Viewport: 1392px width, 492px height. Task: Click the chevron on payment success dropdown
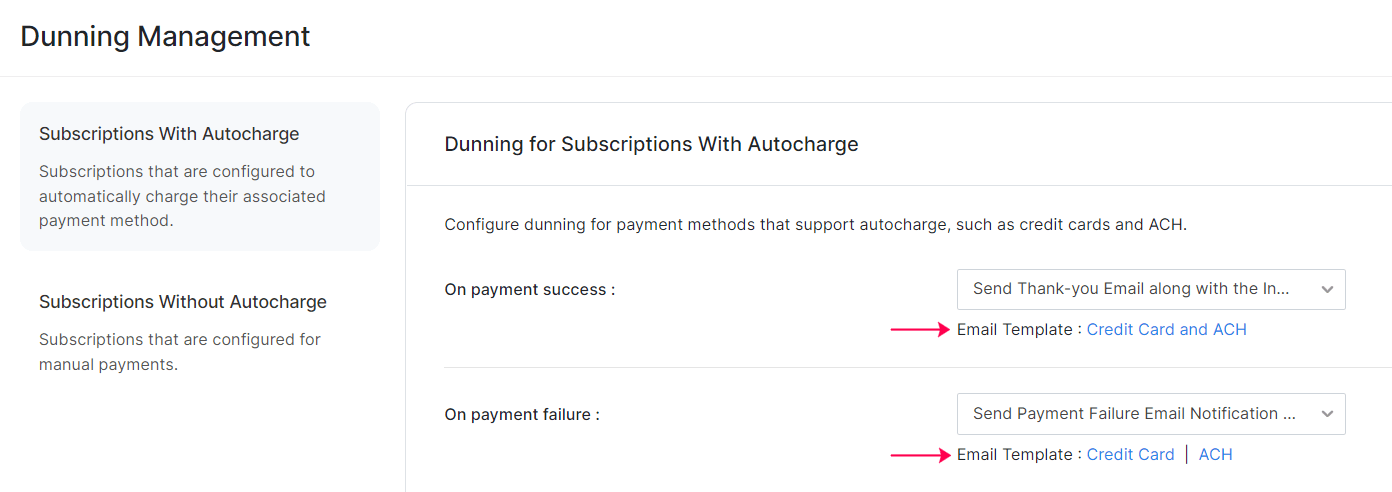pos(1327,290)
